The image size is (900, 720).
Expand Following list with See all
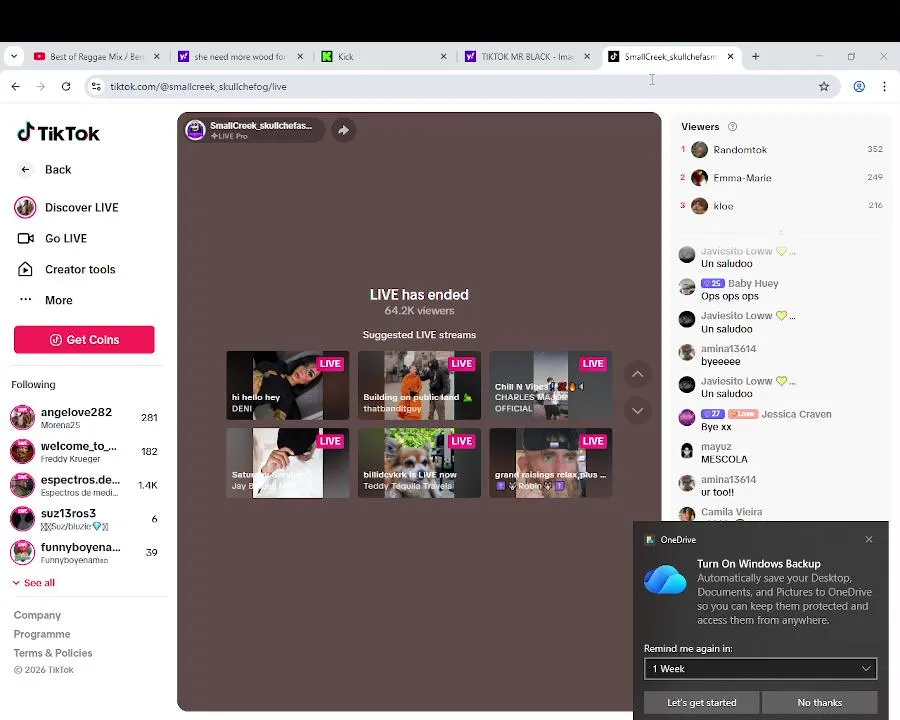click(34, 583)
